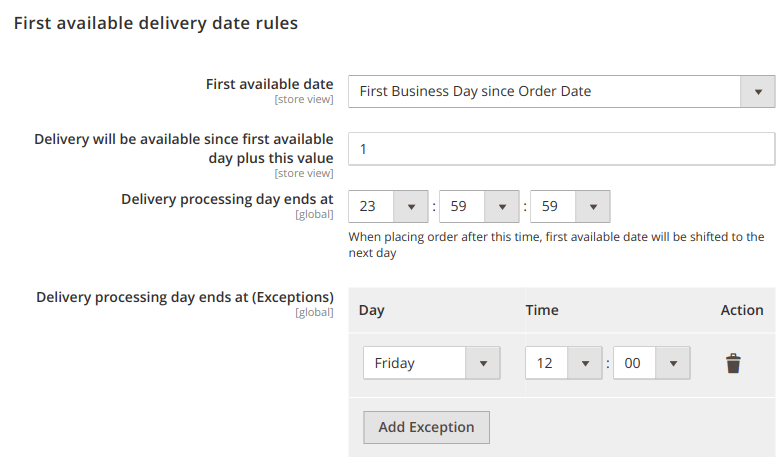This screenshot has width=780, height=468.
Task: Open the First available date dropdown
Action: pos(561,92)
